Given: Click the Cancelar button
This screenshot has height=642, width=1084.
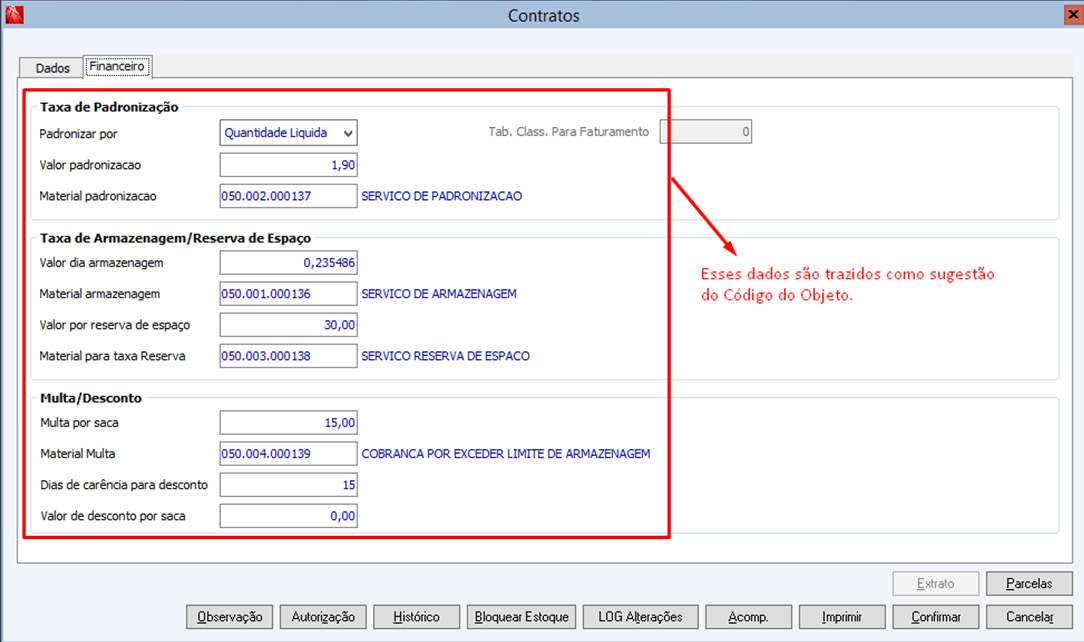Looking at the screenshot, I should [1029, 617].
